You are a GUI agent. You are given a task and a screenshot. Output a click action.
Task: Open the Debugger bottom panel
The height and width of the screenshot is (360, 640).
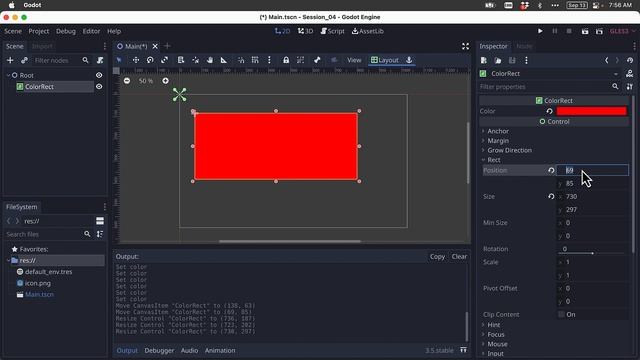click(x=159, y=350)
